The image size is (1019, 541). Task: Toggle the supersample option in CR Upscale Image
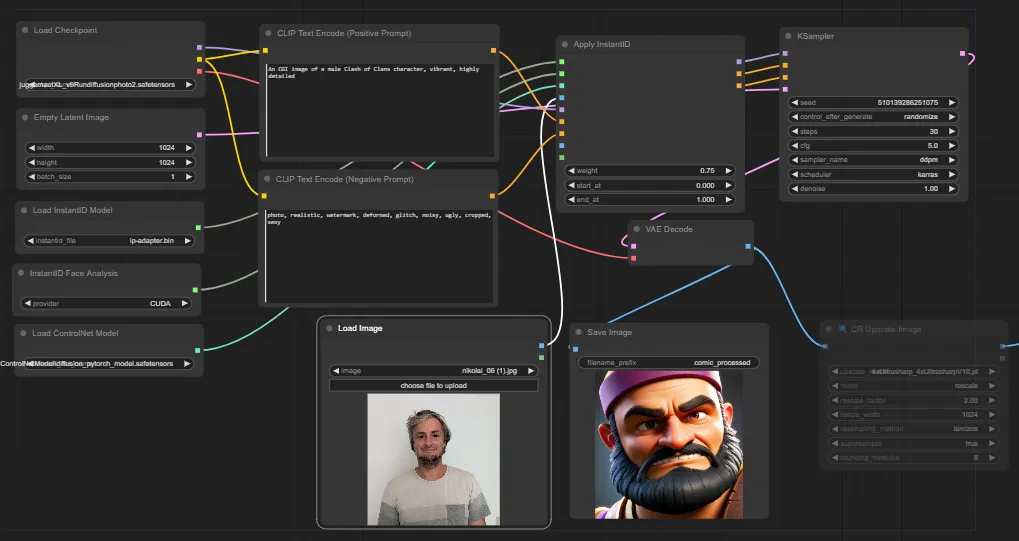point(914,443)
